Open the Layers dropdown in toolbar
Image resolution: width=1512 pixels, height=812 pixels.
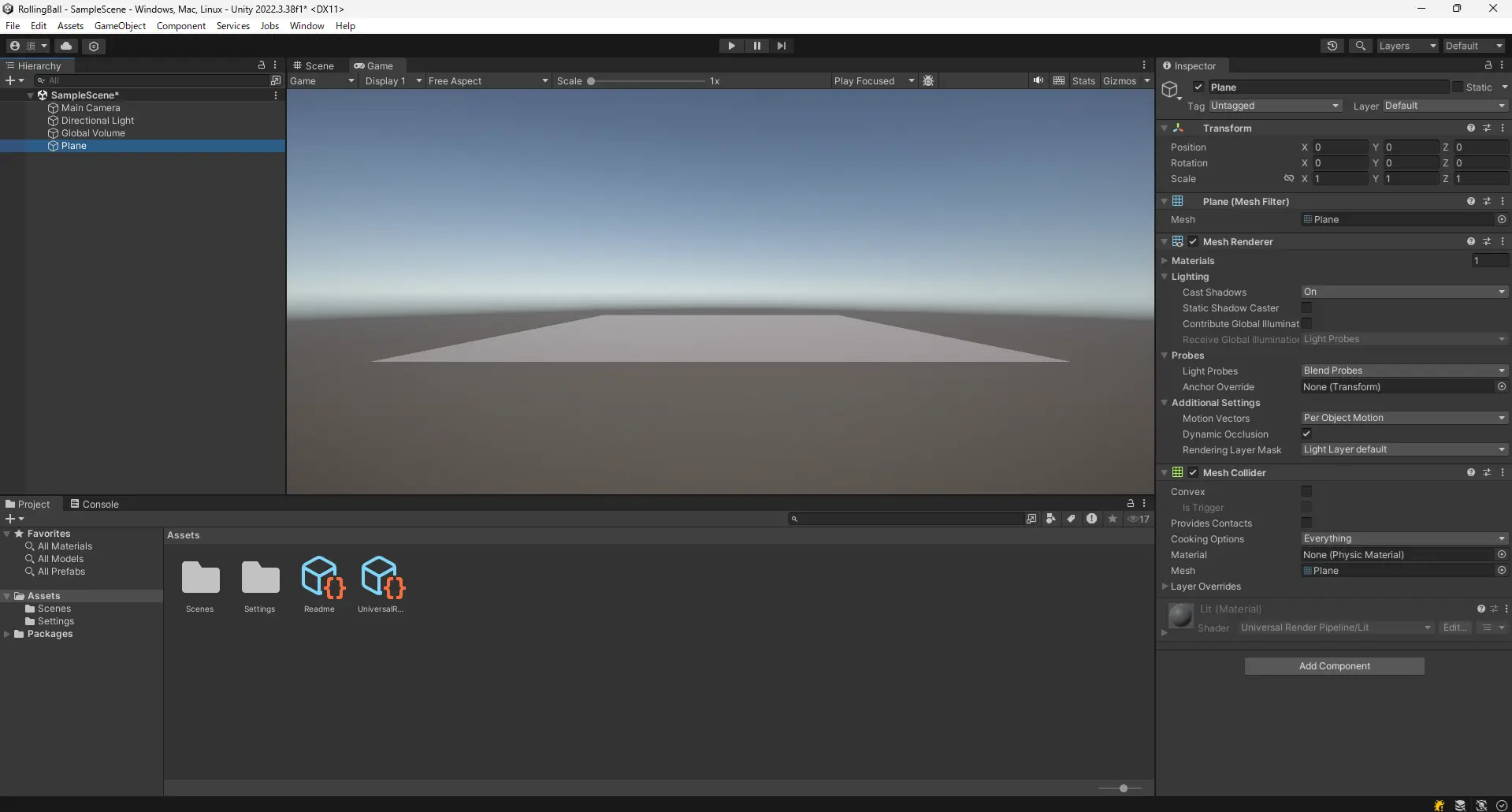pyautogui.click(x=1407, y=46)
